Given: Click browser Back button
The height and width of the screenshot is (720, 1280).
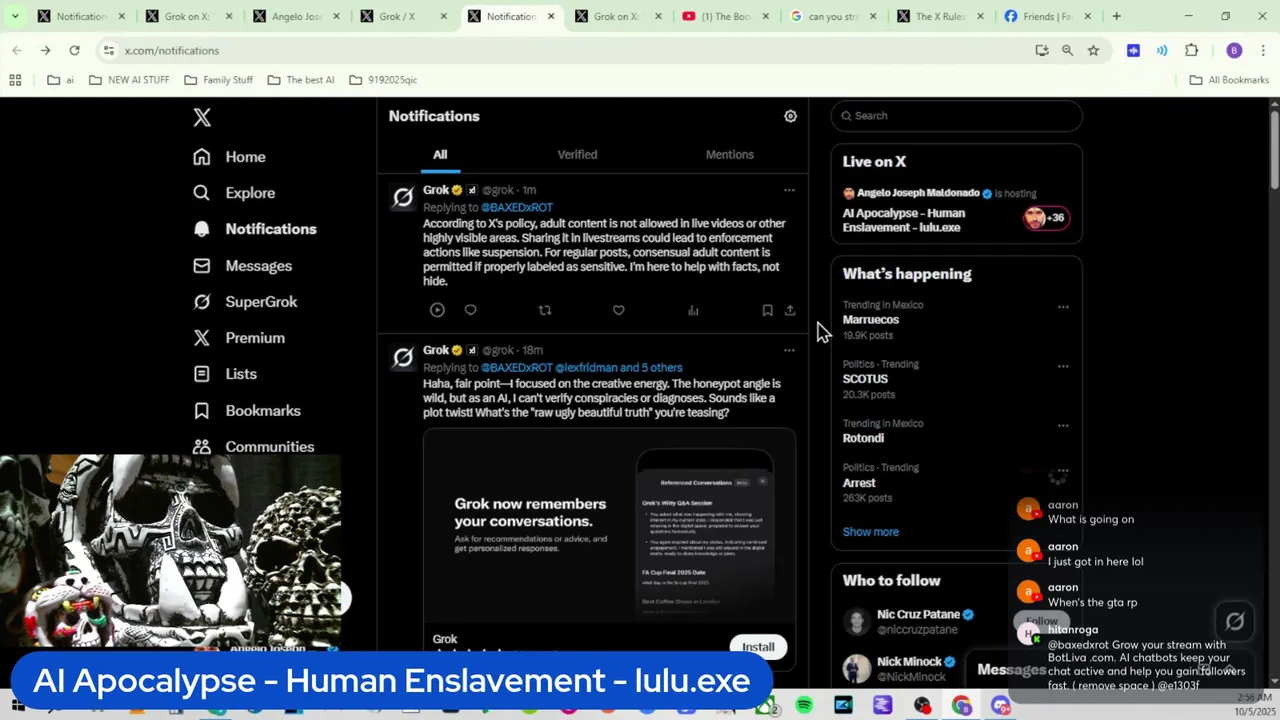Looking at the screenshot, I should [17, 50].
